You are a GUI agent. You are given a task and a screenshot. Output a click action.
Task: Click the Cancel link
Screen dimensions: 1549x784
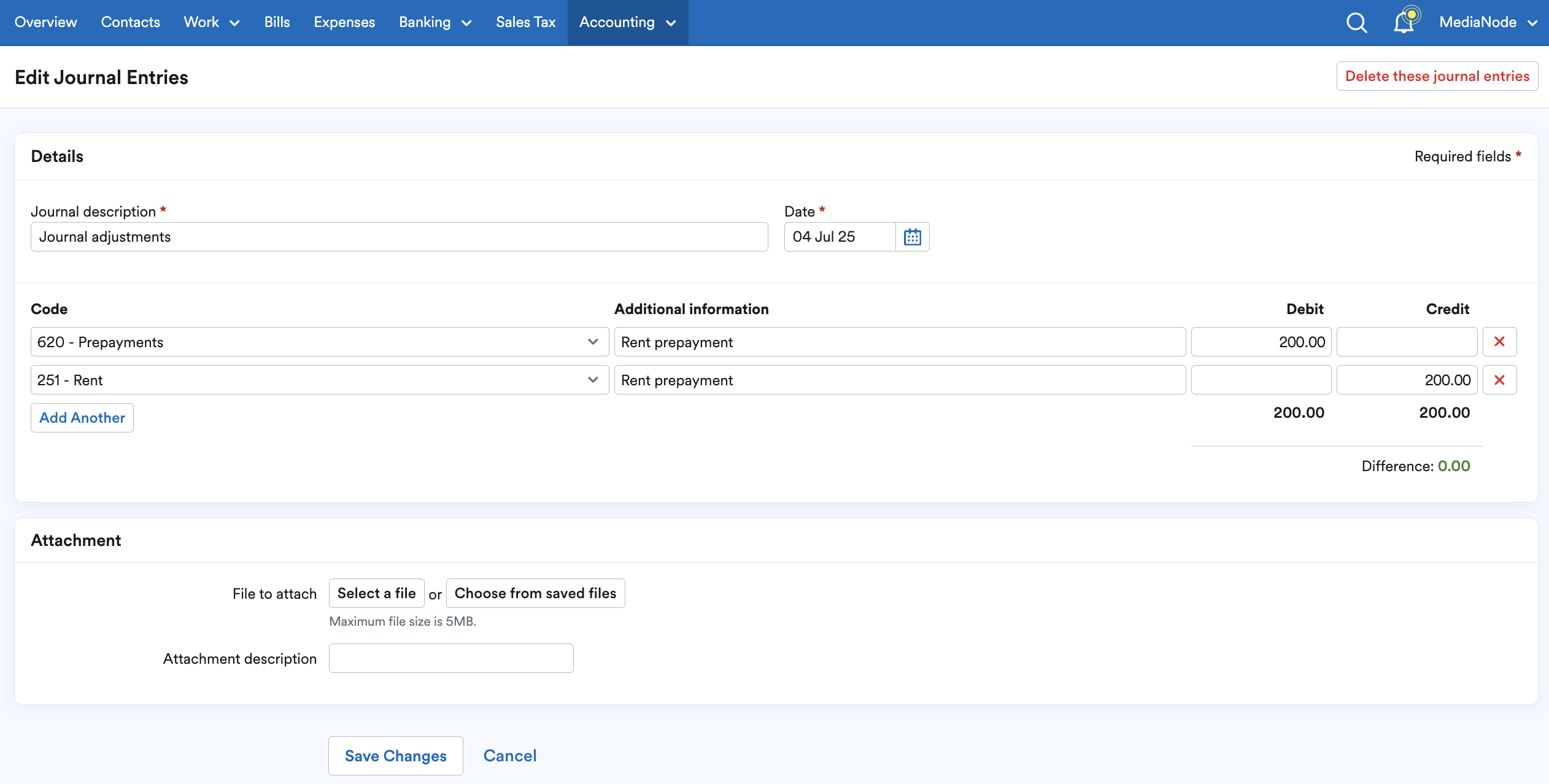(509, 756)
